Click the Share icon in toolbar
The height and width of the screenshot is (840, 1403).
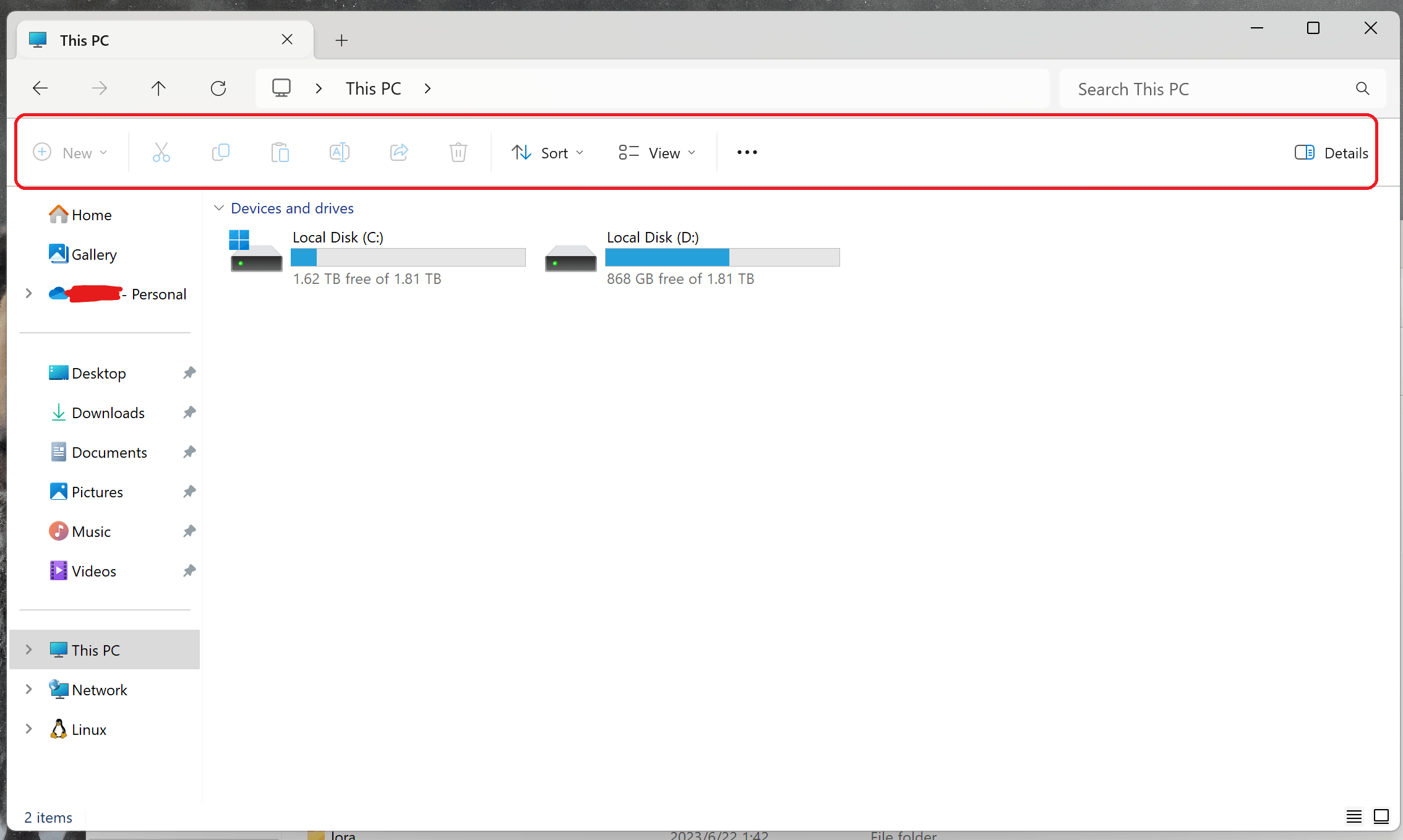(x=399, y=152)
